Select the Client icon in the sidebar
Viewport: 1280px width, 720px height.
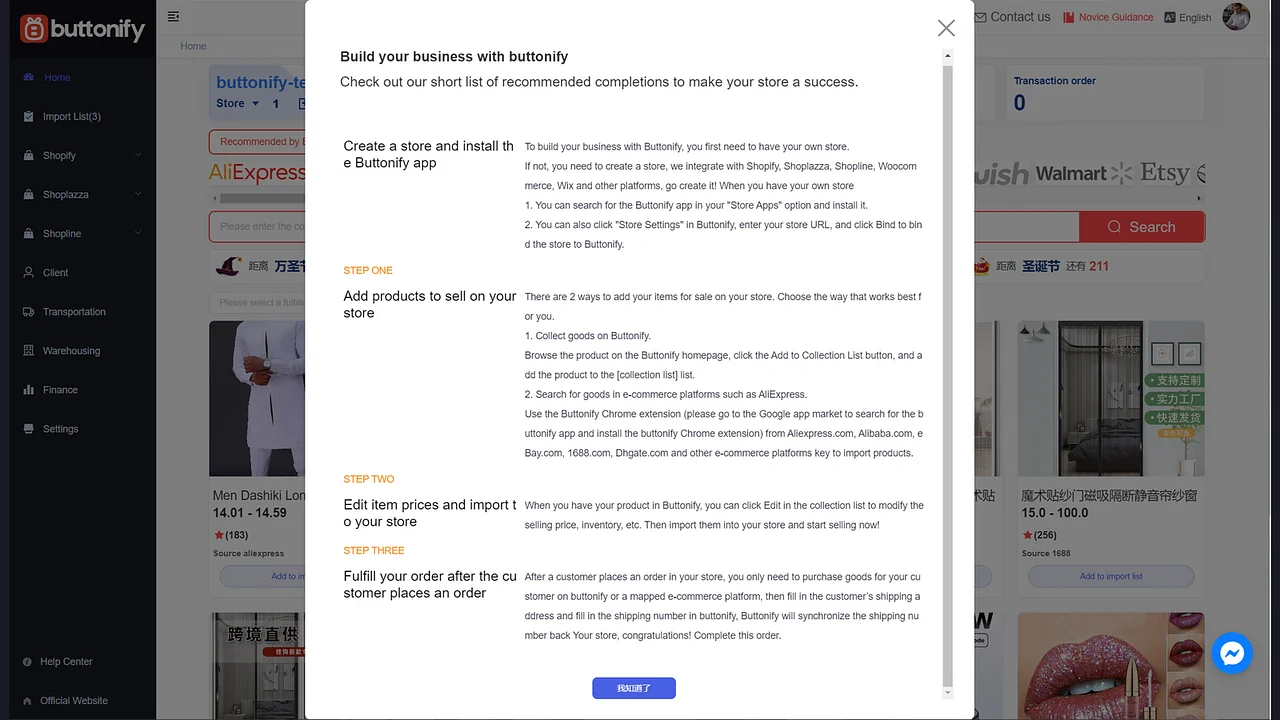point(29,272)
